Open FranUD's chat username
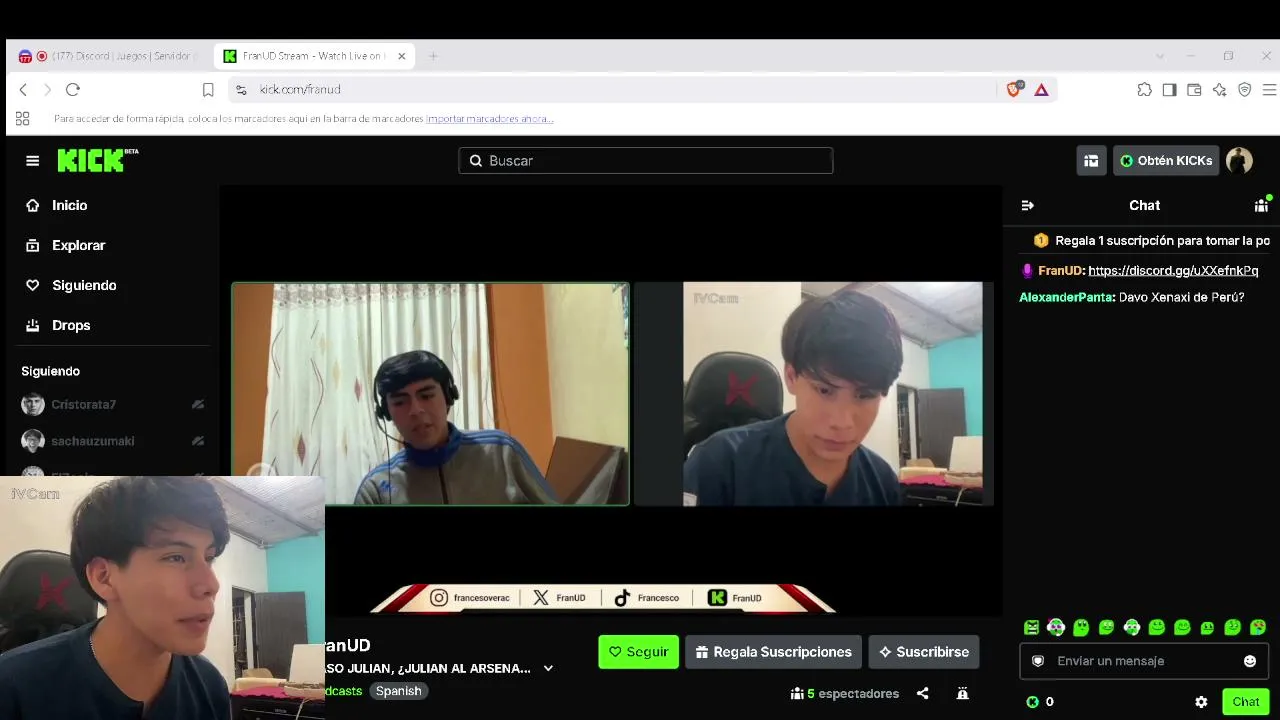The height and width of the screenshot is (720, 1280). tap(1061, 271)
